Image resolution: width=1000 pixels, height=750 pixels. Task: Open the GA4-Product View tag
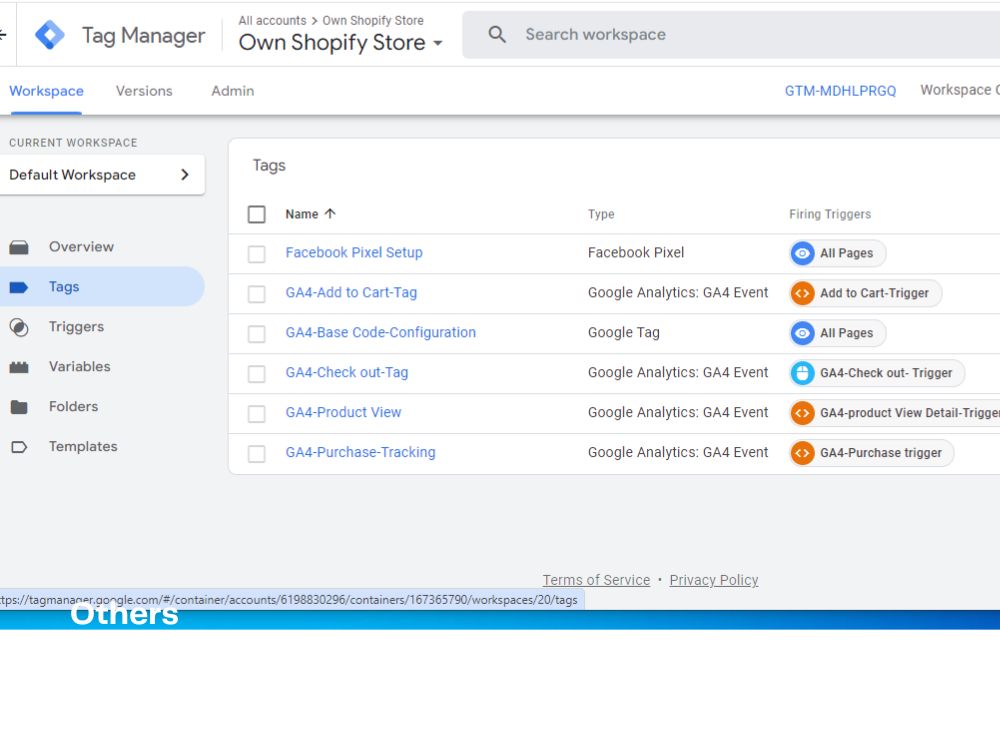tap(343, 413)
